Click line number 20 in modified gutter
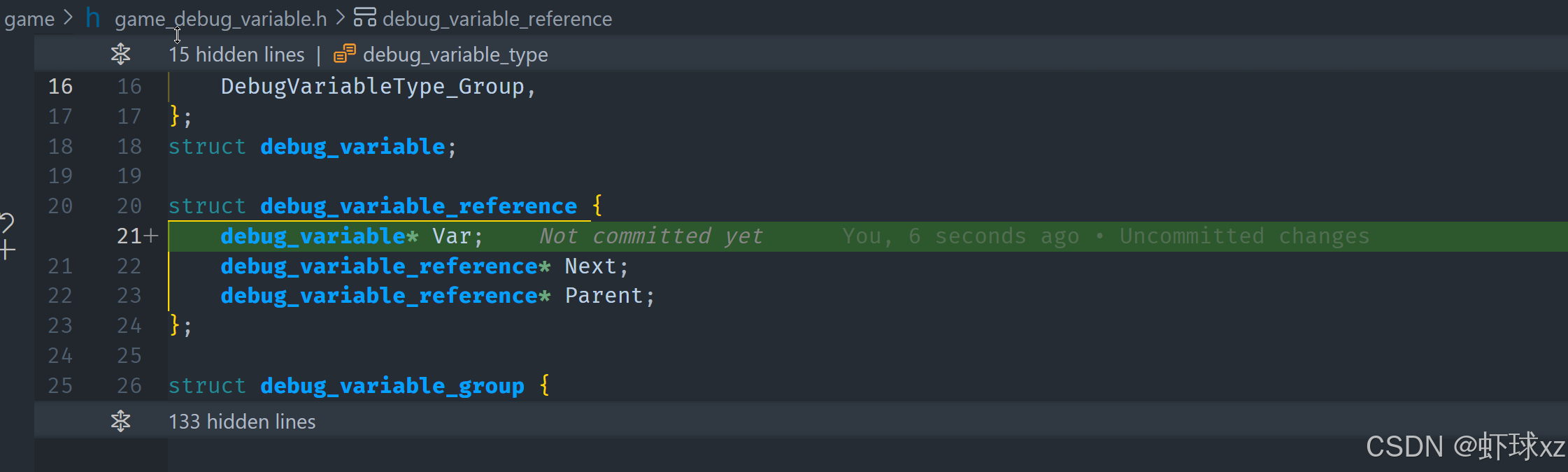Screen dimensions: 1568x472 point(129,206)
